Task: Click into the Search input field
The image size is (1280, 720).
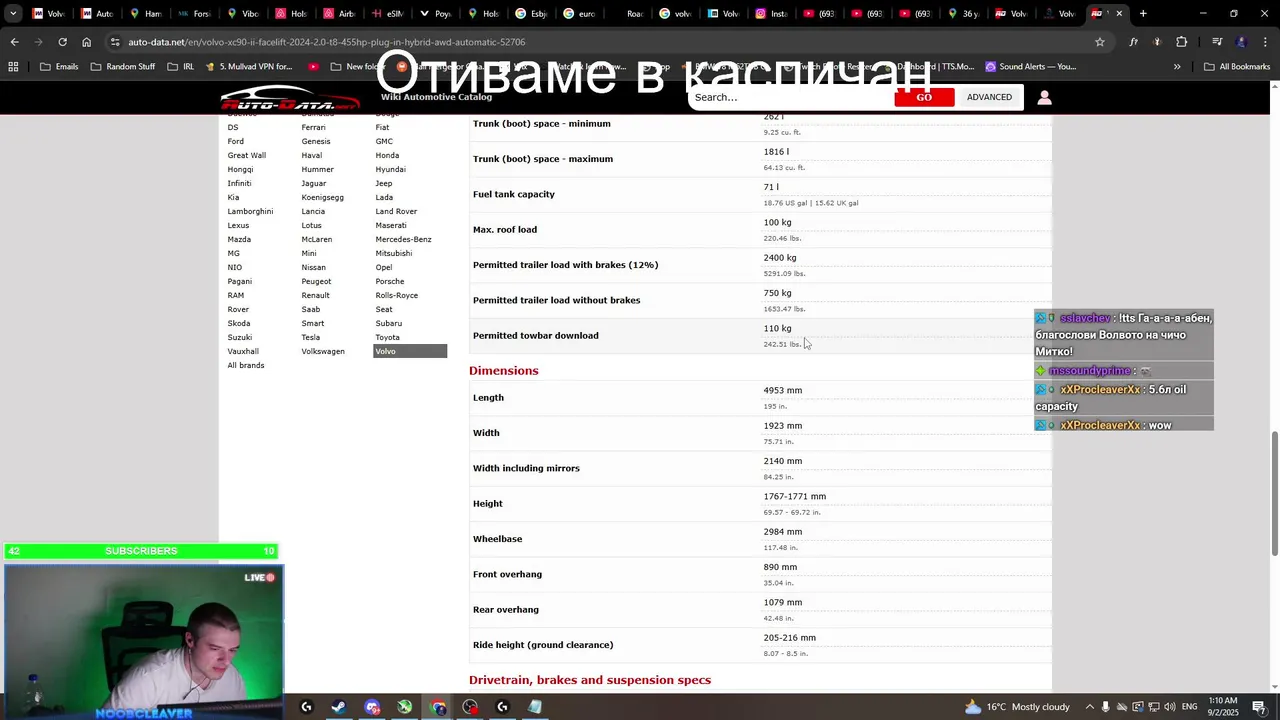Action: tap(790, 97)
